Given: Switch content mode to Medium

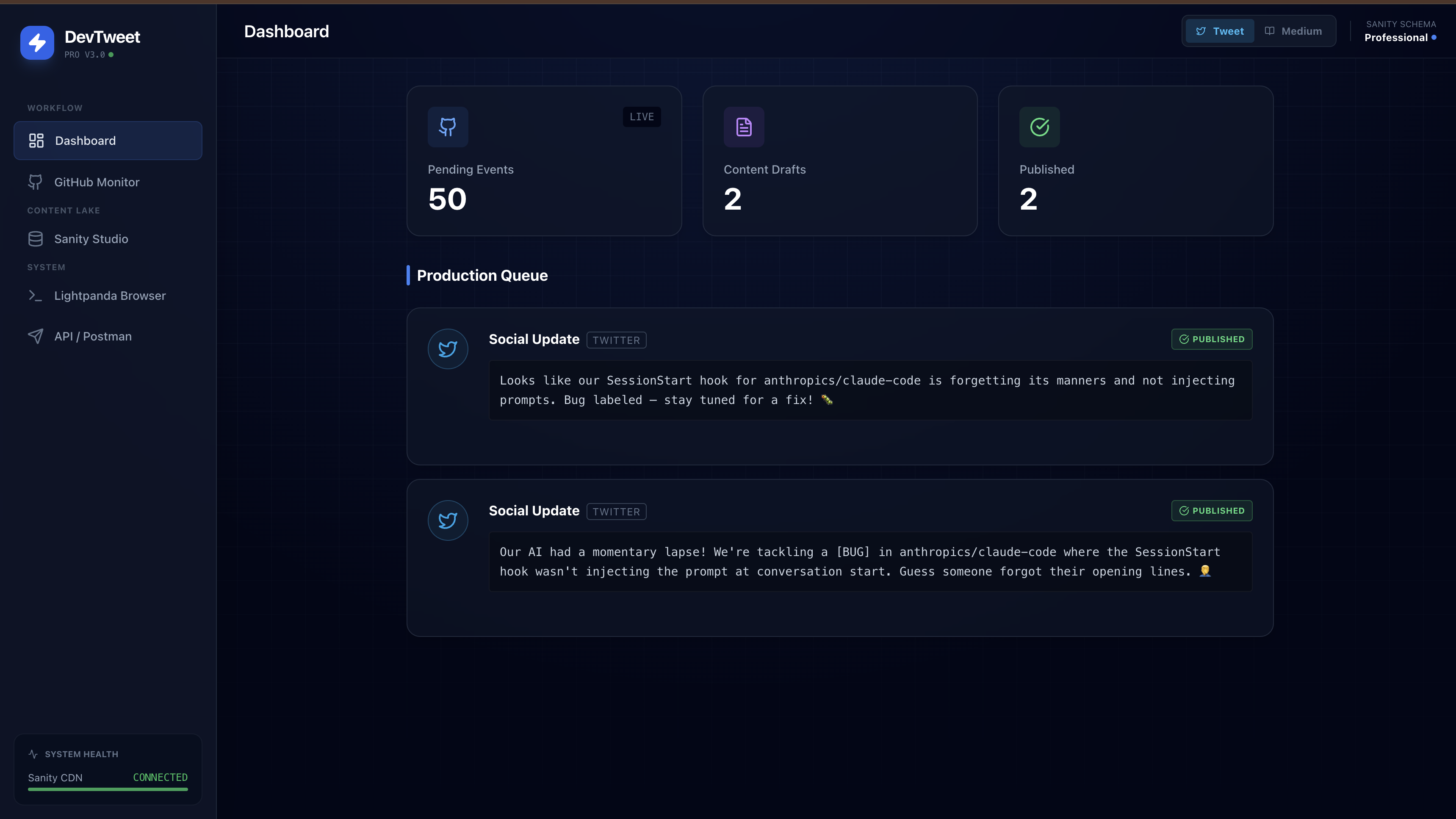Looking at the screenshot, I should coord(1293,31).
